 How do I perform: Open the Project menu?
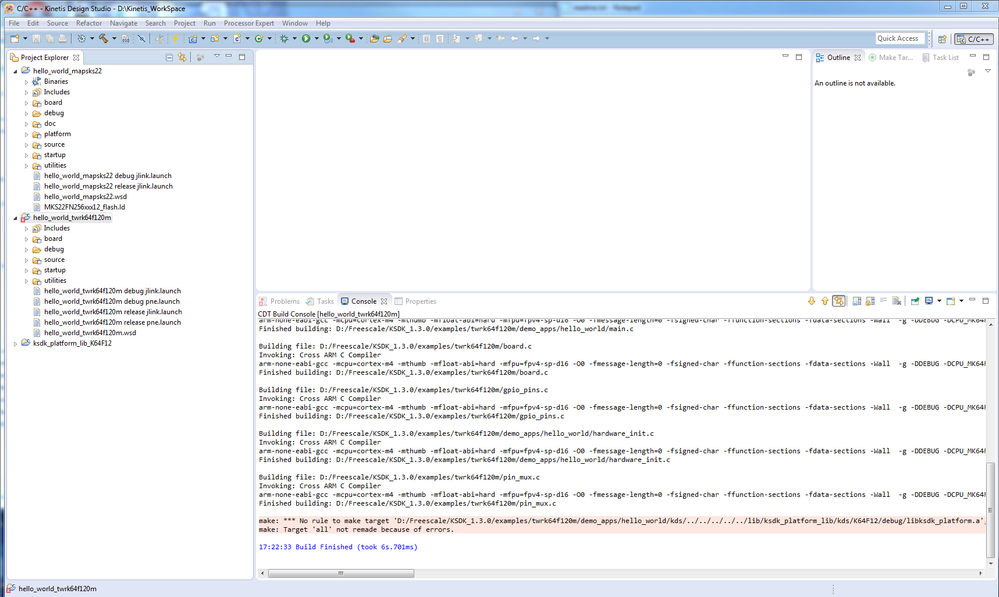coord(185,23)
